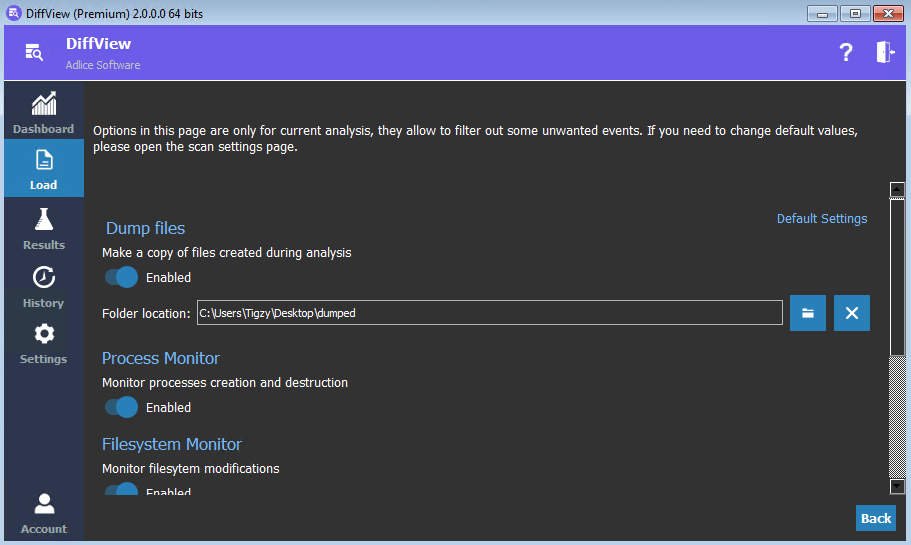This screenshot has height=545, width=911.
Task: Open the History clock icon
Action: pos(43,285)
